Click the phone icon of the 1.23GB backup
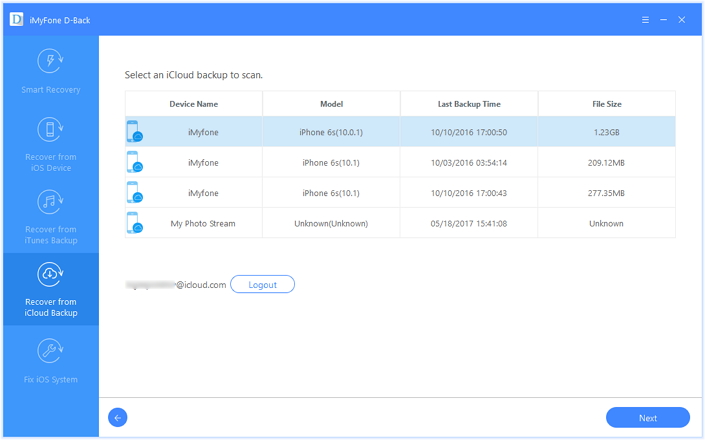This screenshot has height=440, width=705. (134, 132)
